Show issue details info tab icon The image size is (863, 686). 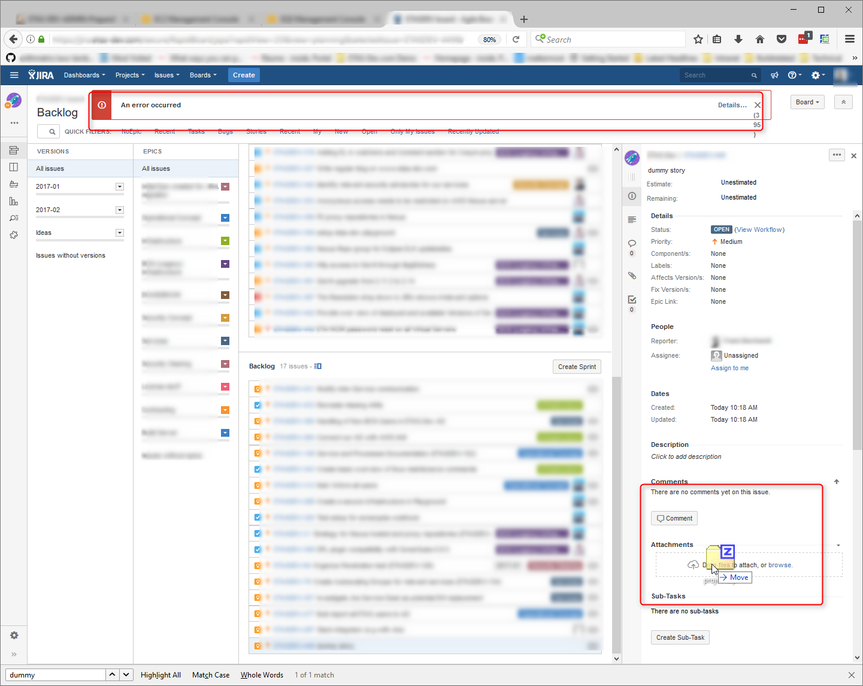632,196
